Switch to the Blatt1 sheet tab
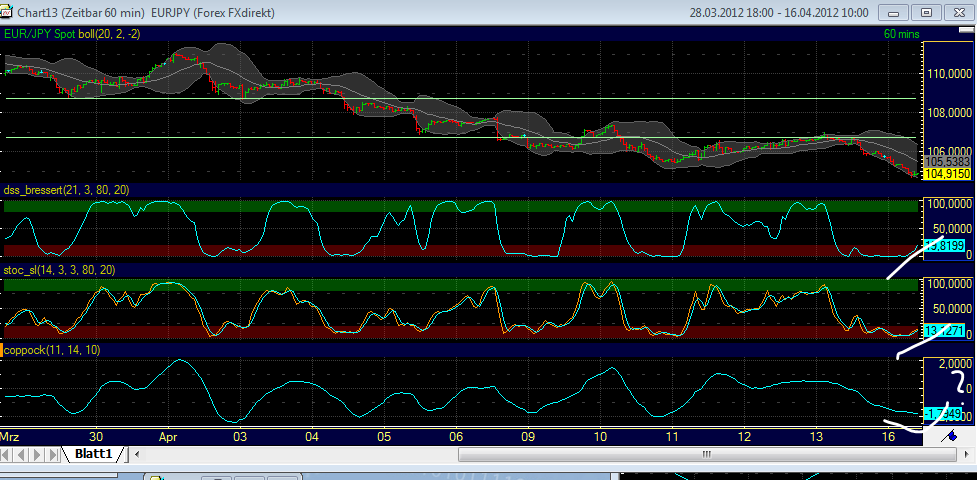 pos(95,455)
